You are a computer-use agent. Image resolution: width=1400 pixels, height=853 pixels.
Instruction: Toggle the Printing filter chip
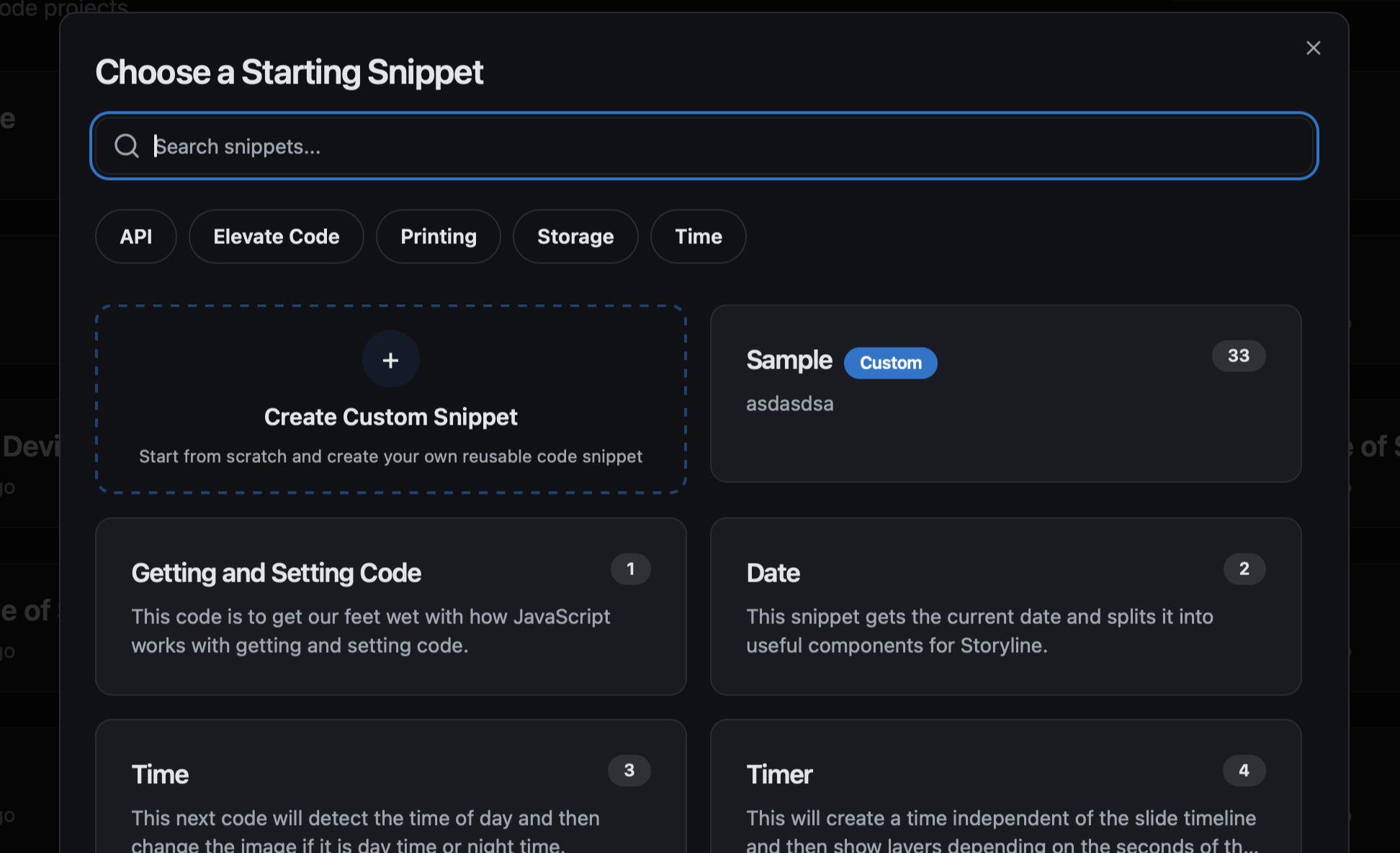[x=438, y=236]
